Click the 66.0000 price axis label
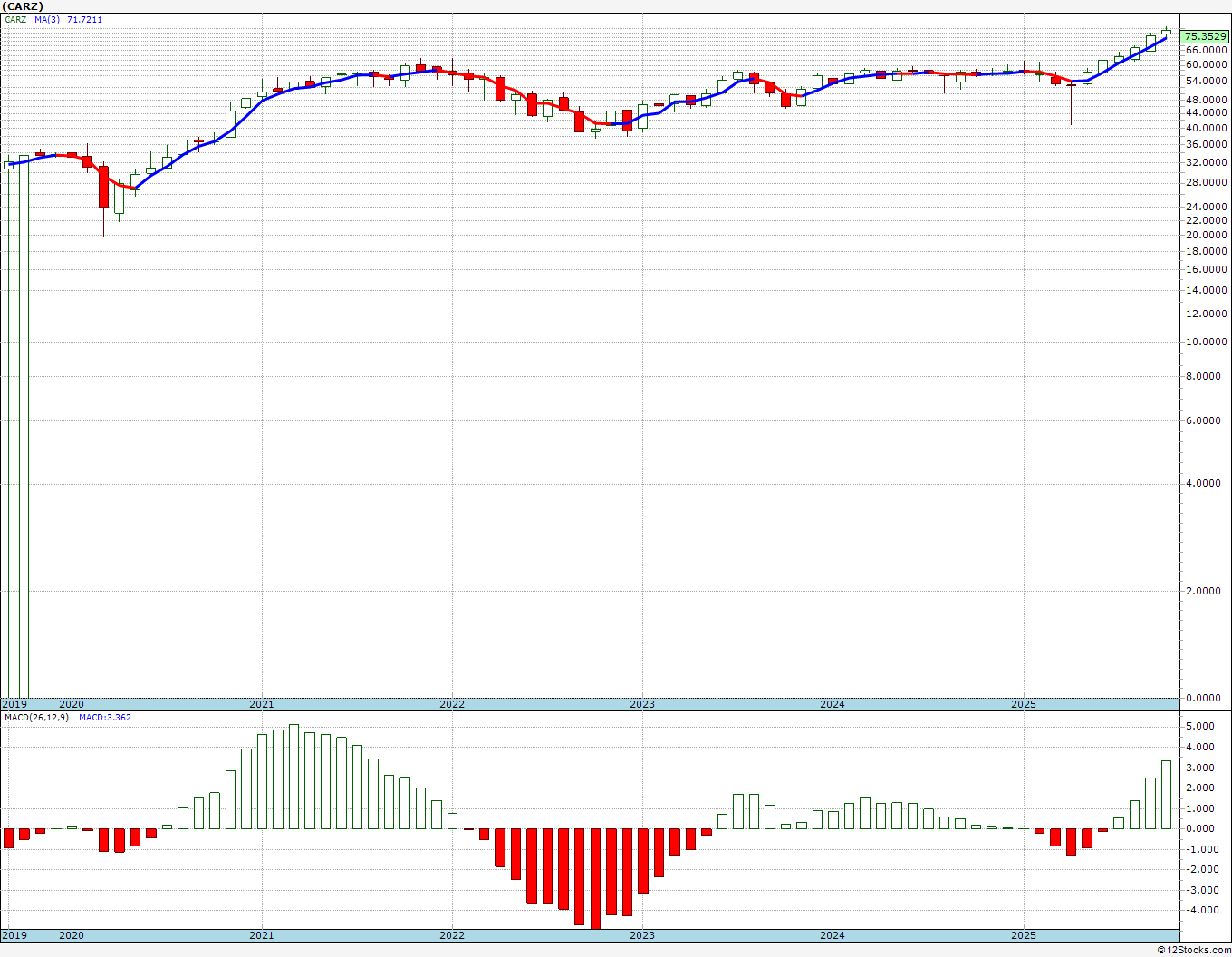The image size is (1232, 957). [x=1208, y=51]
